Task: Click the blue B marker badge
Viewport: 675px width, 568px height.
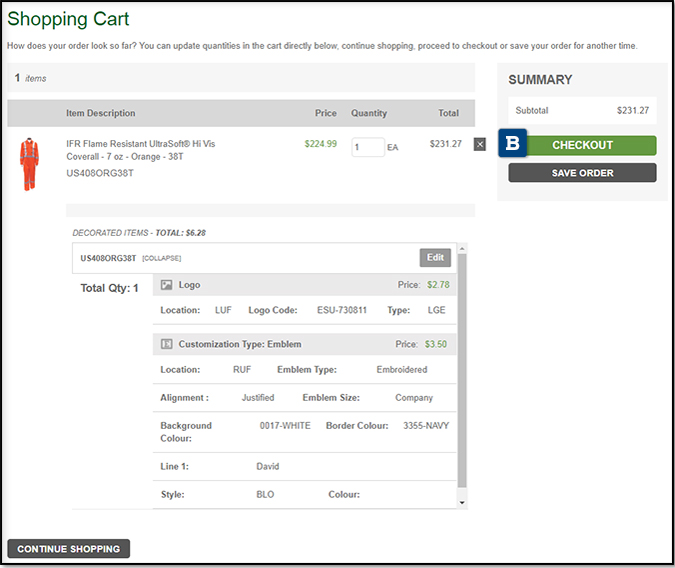Action: pyautogui.click(x=513, y=144)
